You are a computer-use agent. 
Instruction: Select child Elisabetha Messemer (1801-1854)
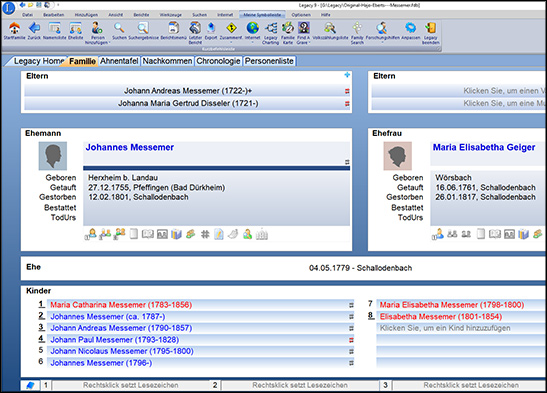[x=461, y=317]
